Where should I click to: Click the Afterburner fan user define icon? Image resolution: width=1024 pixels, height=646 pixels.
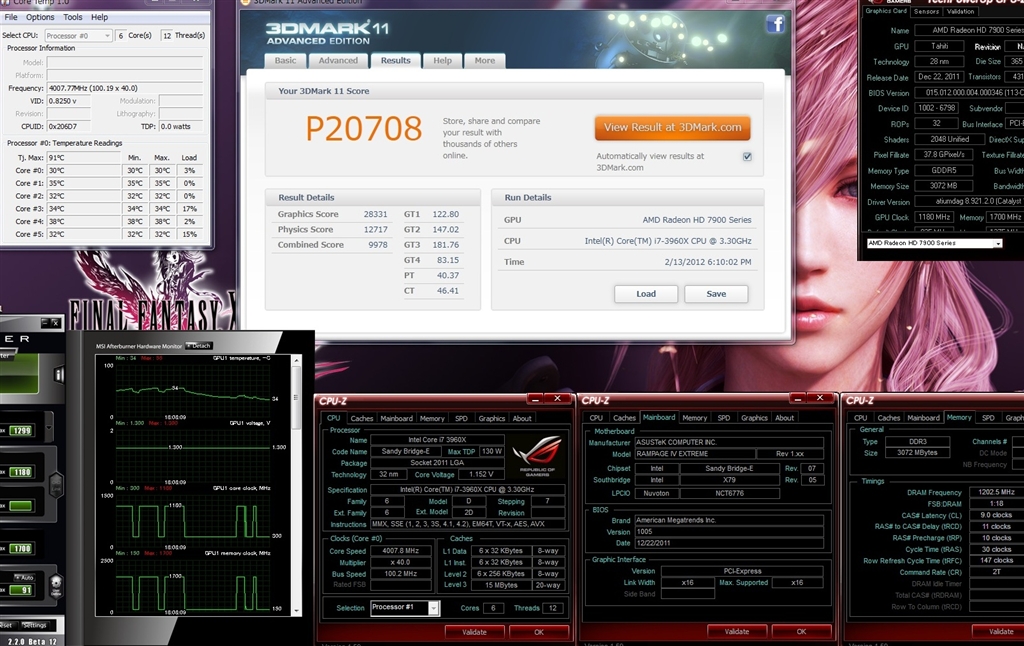pos(56,586)
